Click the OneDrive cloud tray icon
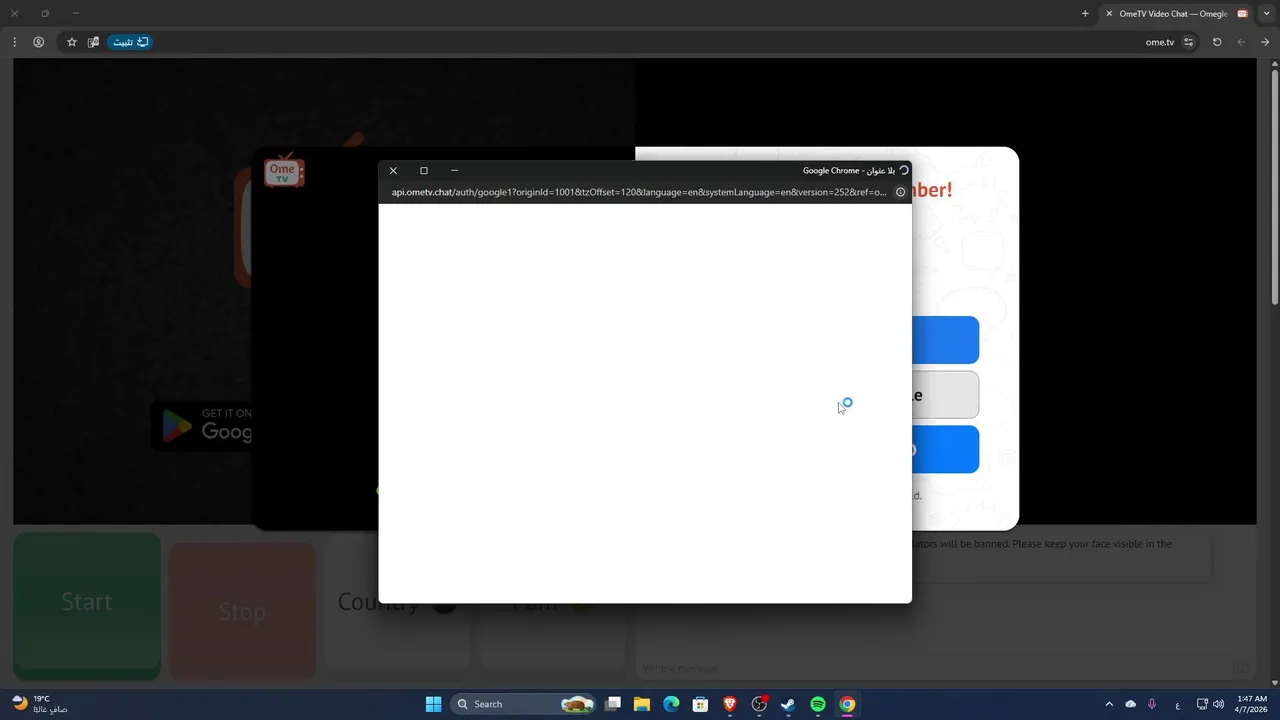Viewport: 1280px width, 720px height. 1131,704
